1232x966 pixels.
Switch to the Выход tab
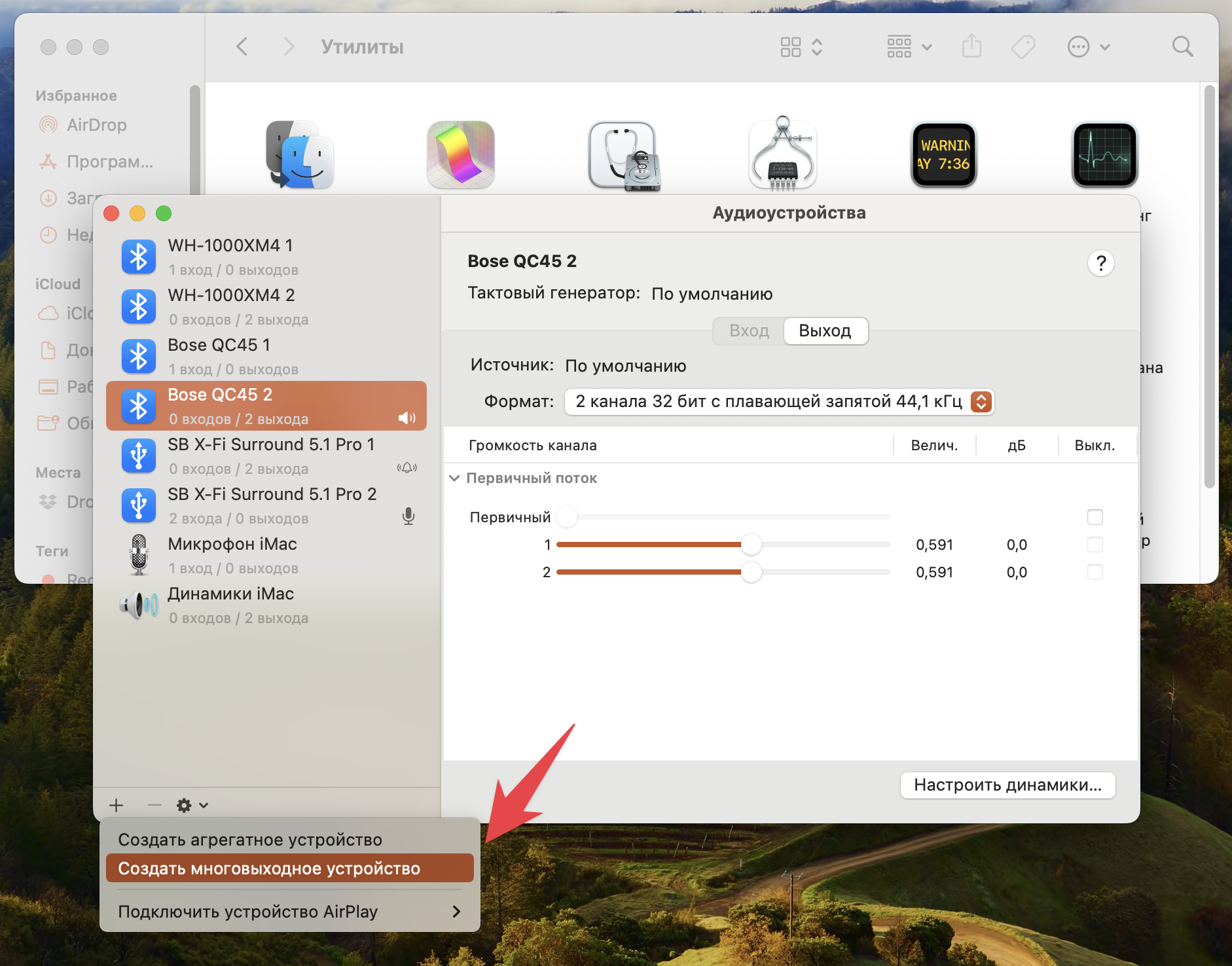click(825, 331)
